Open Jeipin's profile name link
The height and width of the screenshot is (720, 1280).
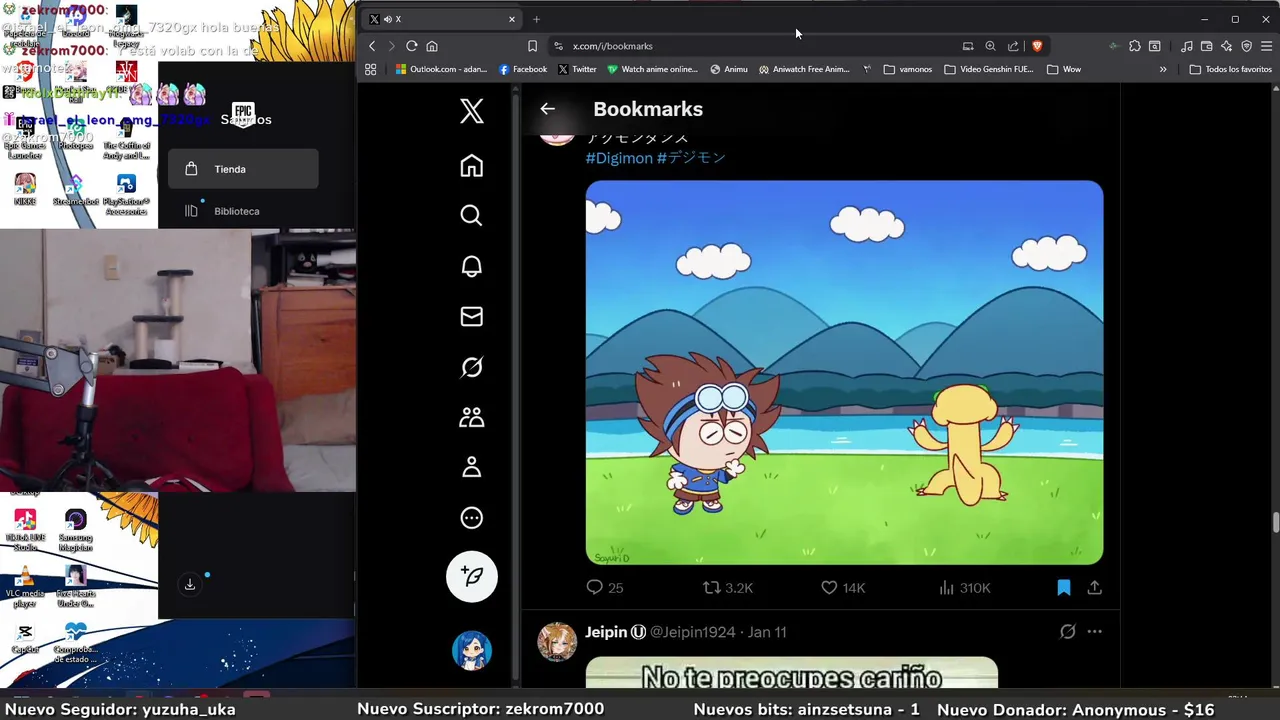[606, 632]
